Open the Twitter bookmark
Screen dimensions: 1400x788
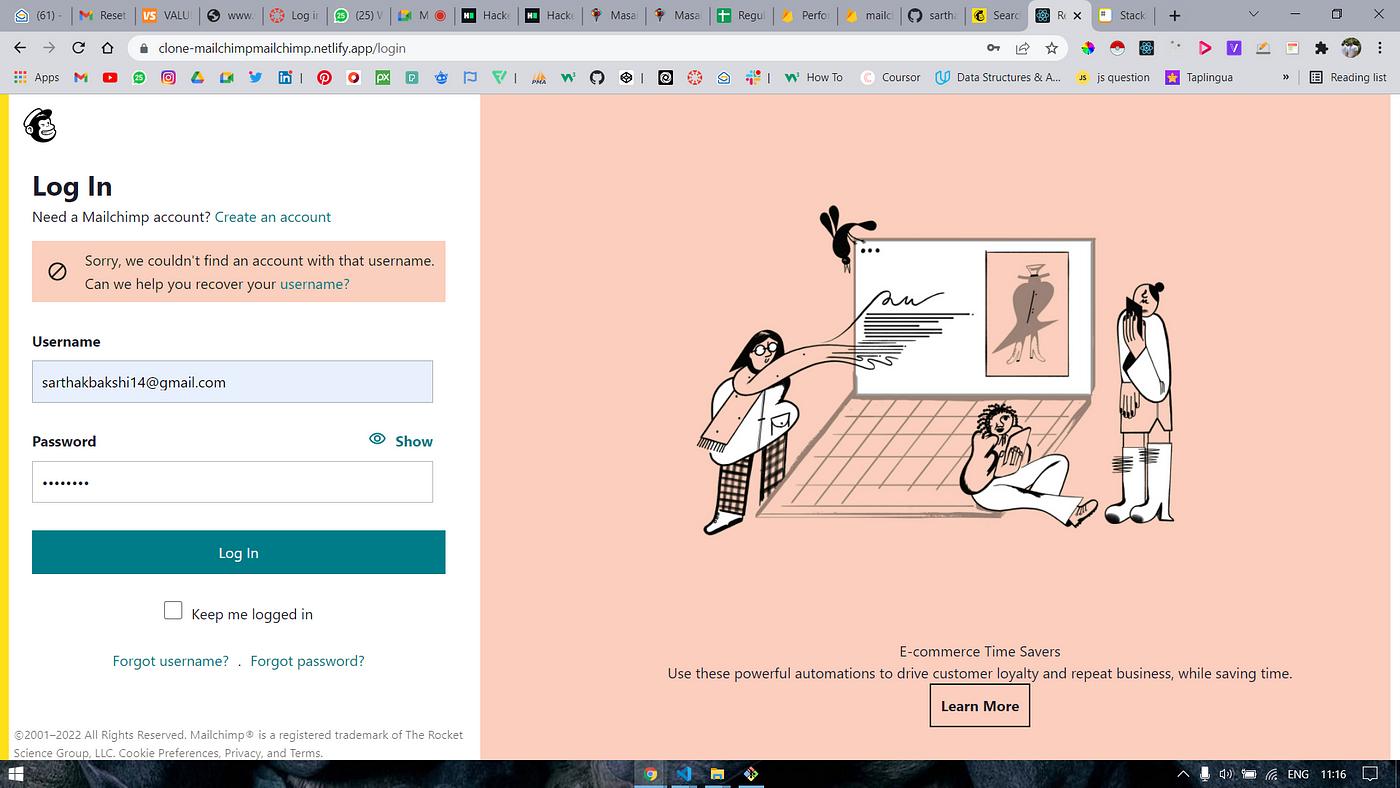[x=256, y=77]
